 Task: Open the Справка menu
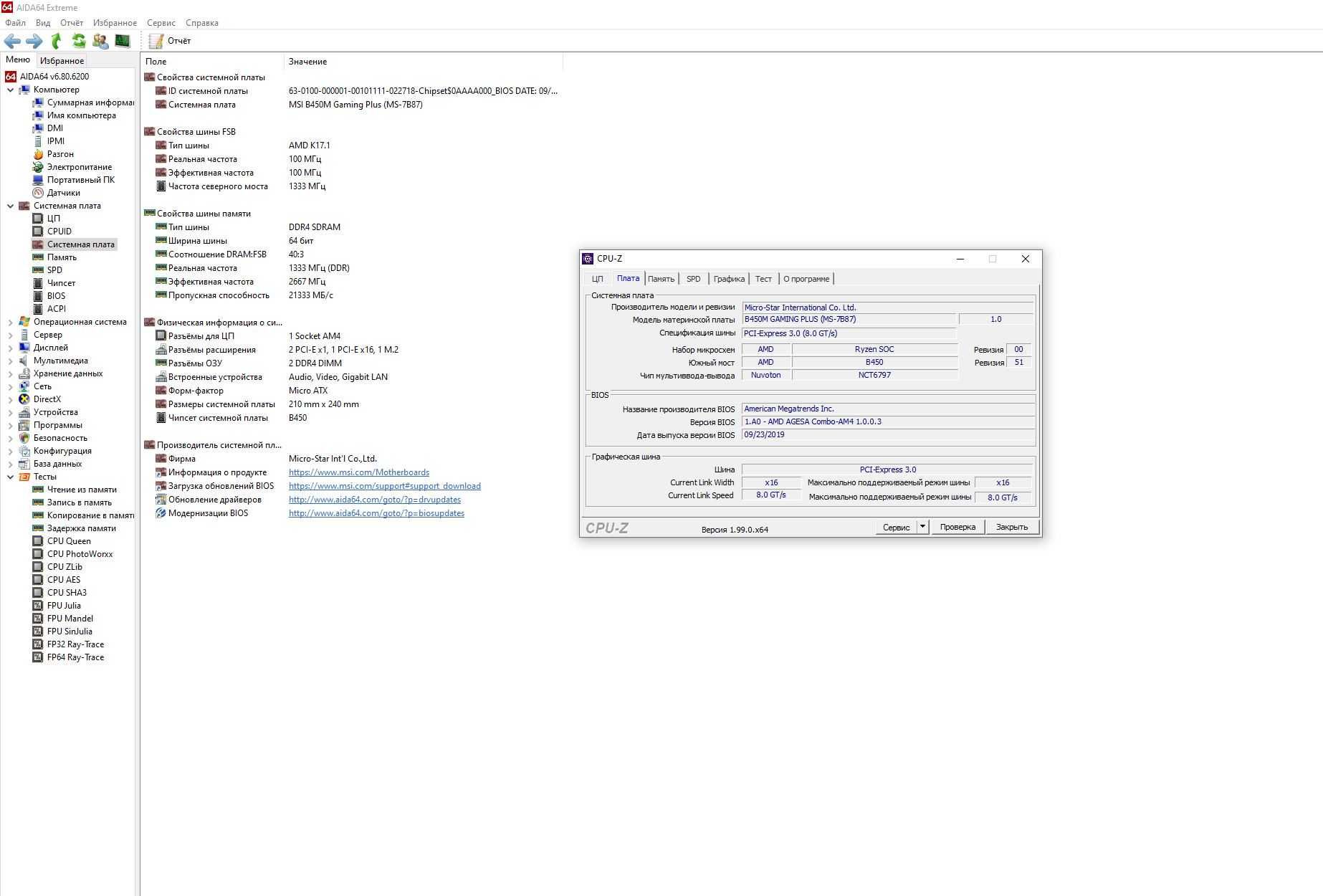point(201,23)
